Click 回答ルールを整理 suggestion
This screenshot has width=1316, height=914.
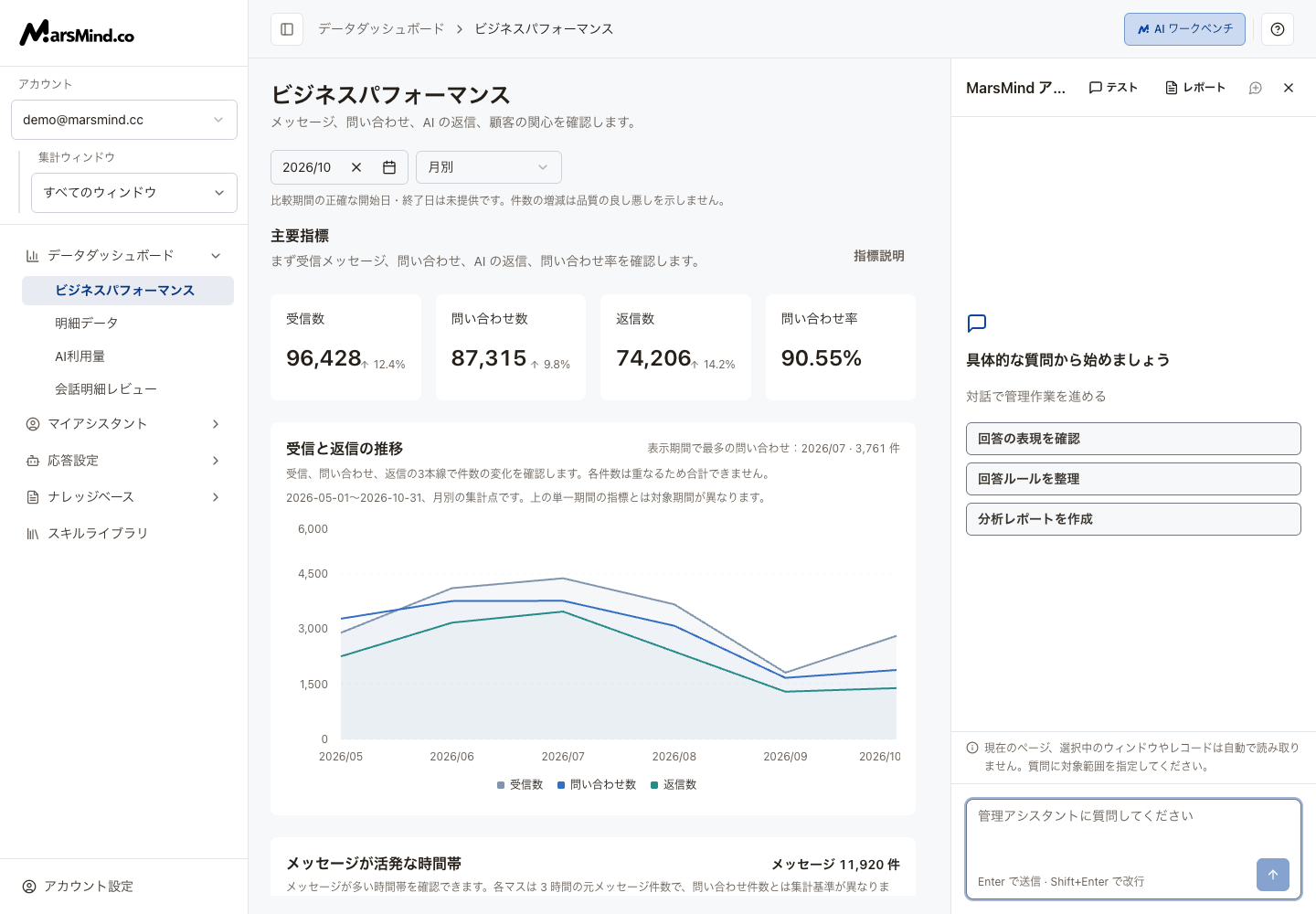pos(1133,479)
